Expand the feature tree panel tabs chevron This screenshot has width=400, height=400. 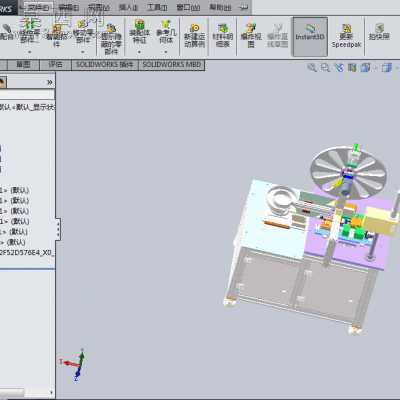(50, 82)
